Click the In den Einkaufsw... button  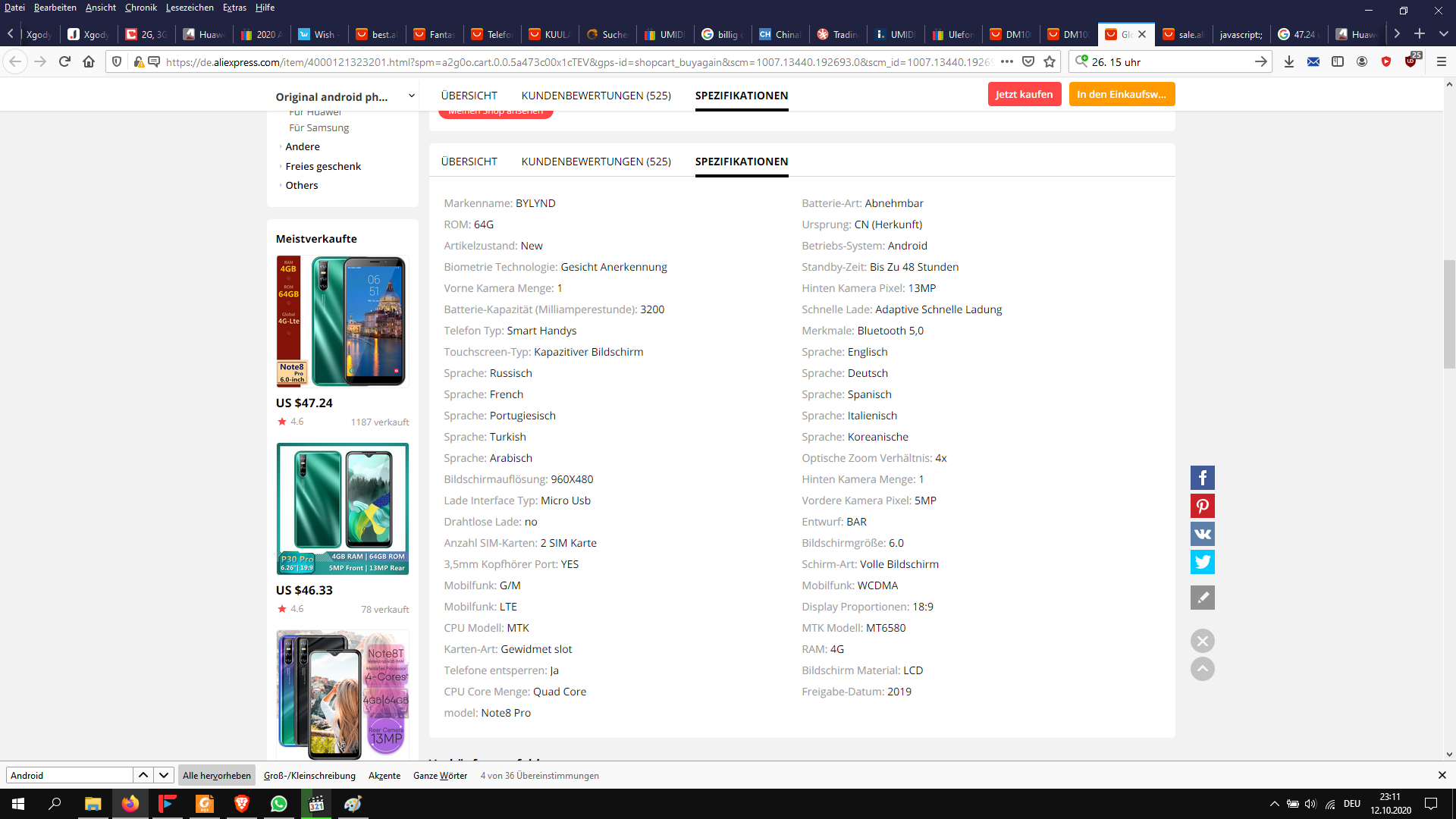1122,94
